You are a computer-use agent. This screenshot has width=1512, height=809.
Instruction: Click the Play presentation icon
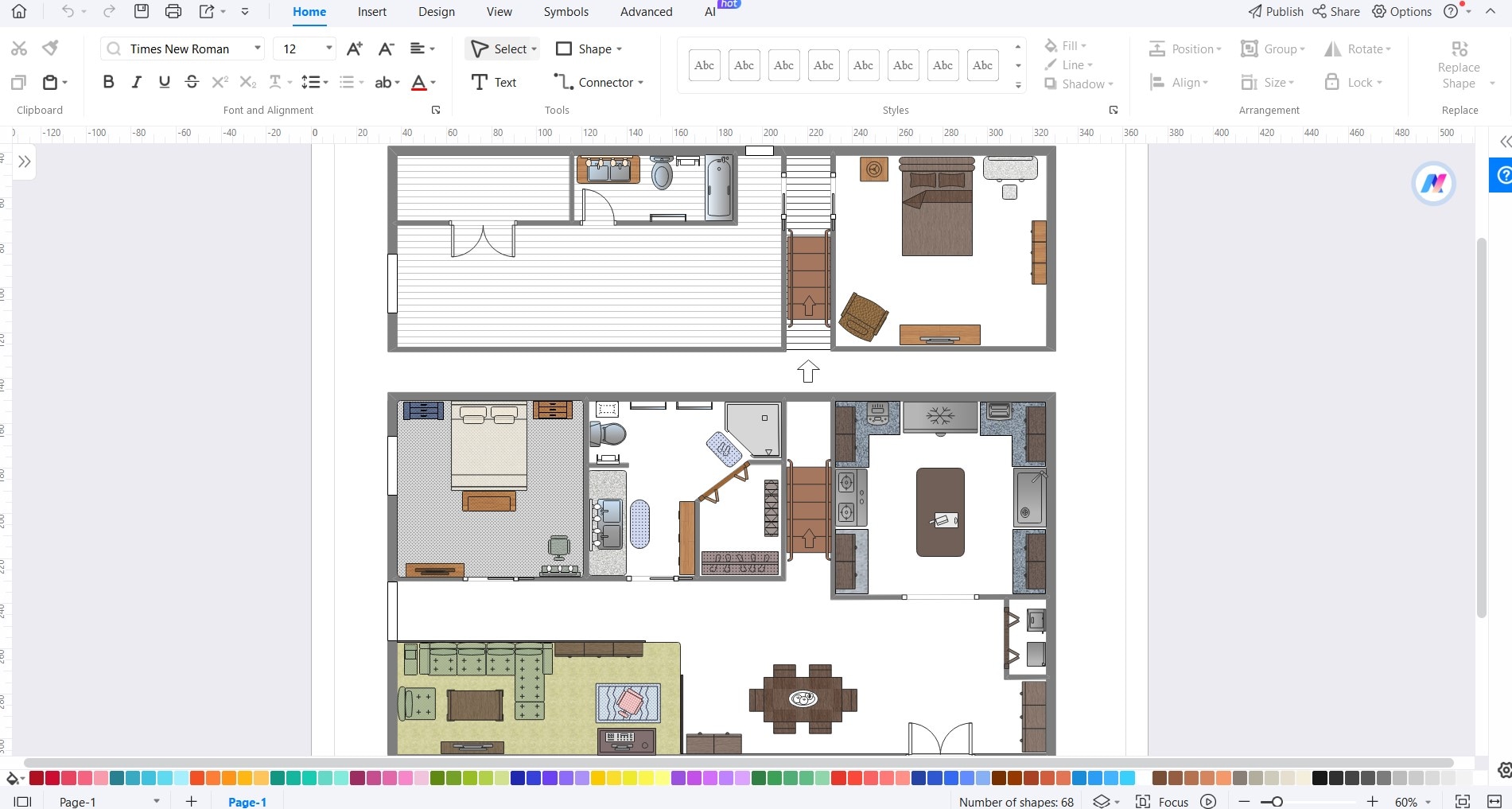[x=1208, y=801]
